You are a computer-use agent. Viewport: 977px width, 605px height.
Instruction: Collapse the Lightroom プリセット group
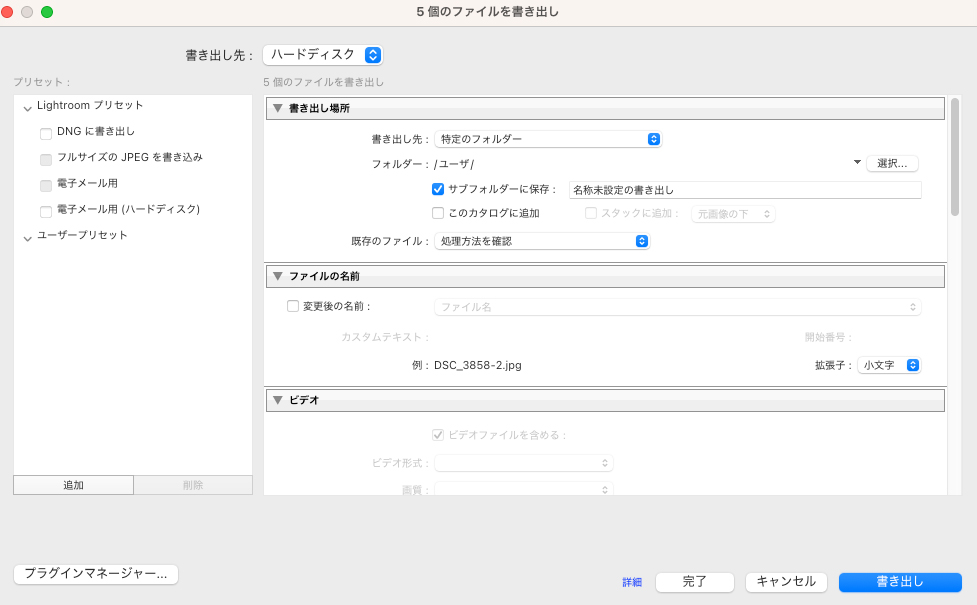(28, 105)
